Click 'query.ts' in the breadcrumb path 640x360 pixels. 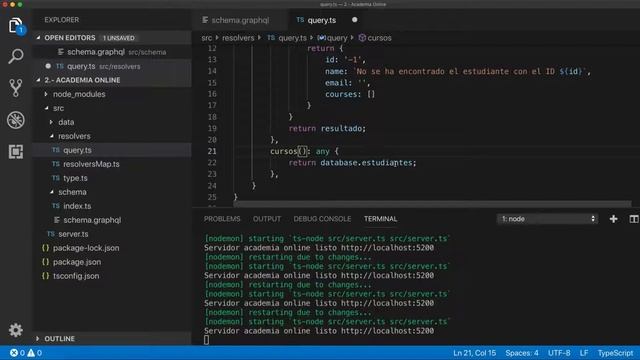pyautogui.click(x=292, y=38)
